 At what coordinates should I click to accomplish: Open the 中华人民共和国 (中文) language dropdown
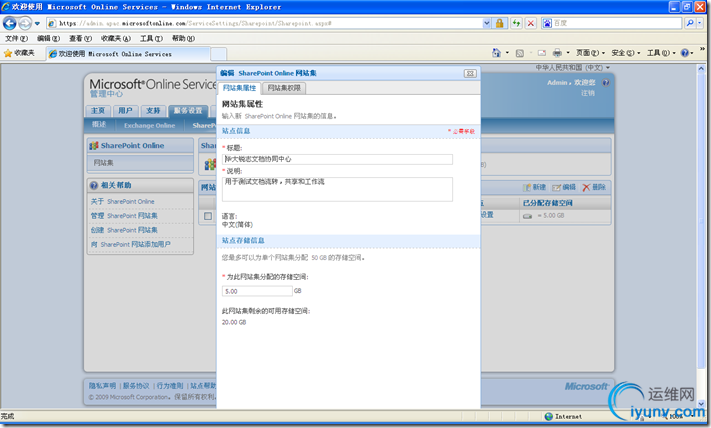(x=572, y=68)
